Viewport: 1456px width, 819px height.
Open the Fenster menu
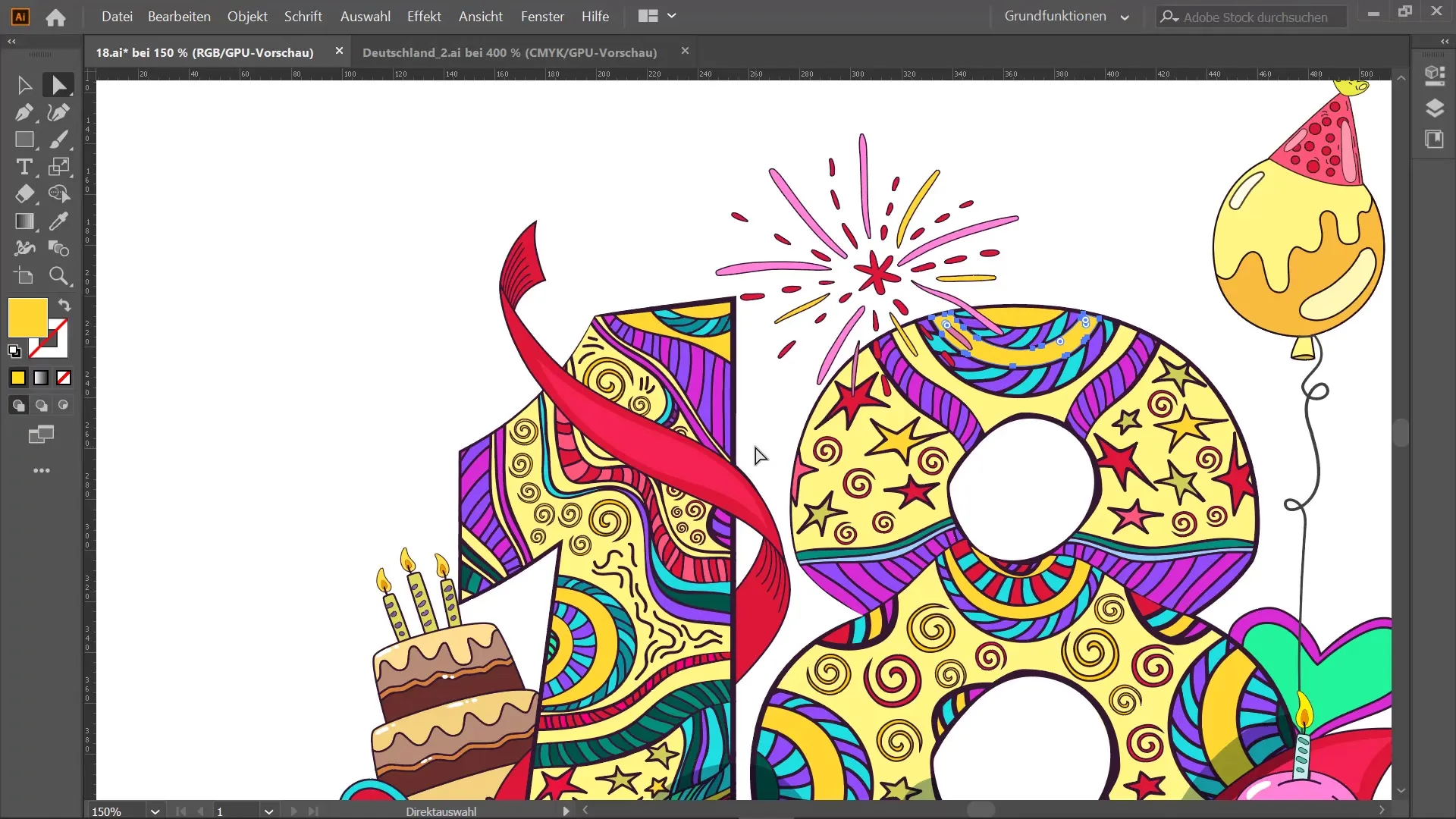(x=542, y=16)
